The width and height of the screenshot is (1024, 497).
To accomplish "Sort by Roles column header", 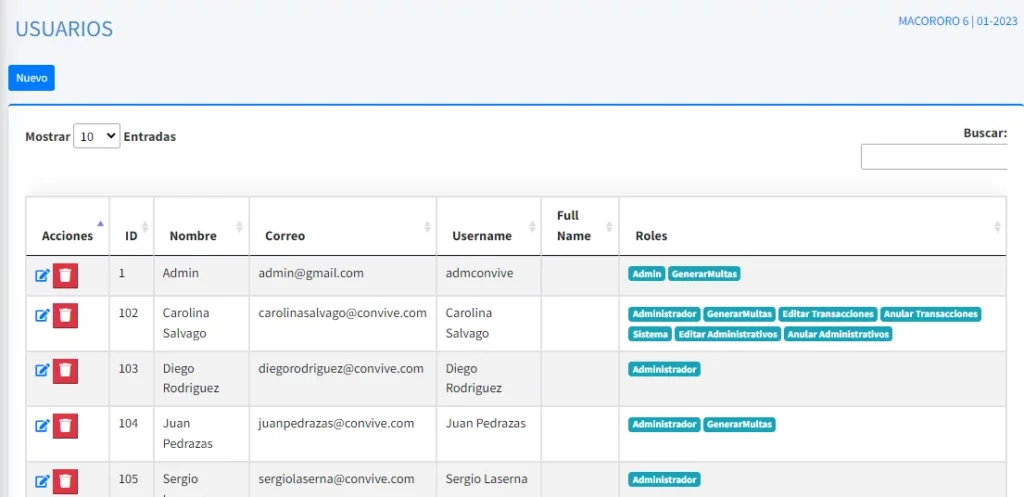I will pos(651,236).
